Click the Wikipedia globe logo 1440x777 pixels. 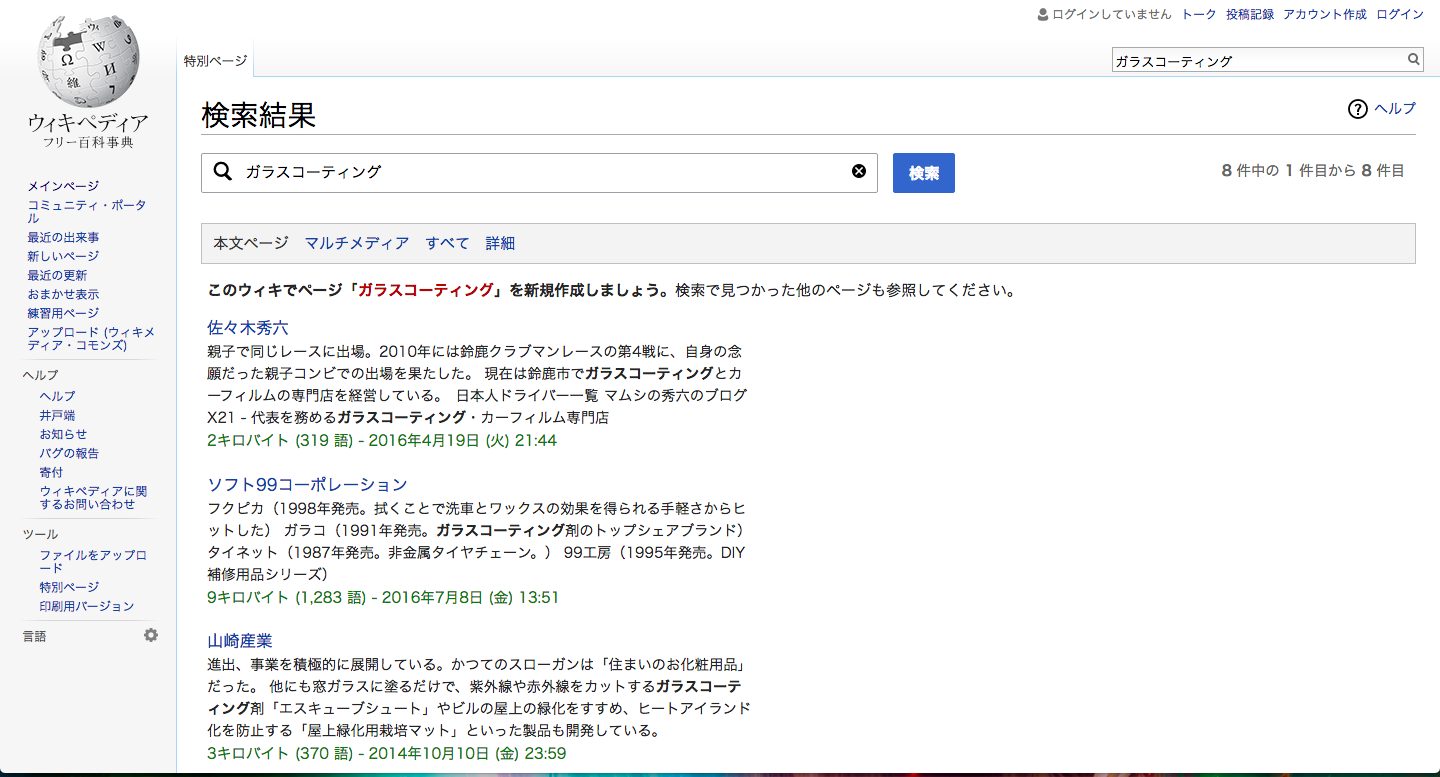[88, 60]
